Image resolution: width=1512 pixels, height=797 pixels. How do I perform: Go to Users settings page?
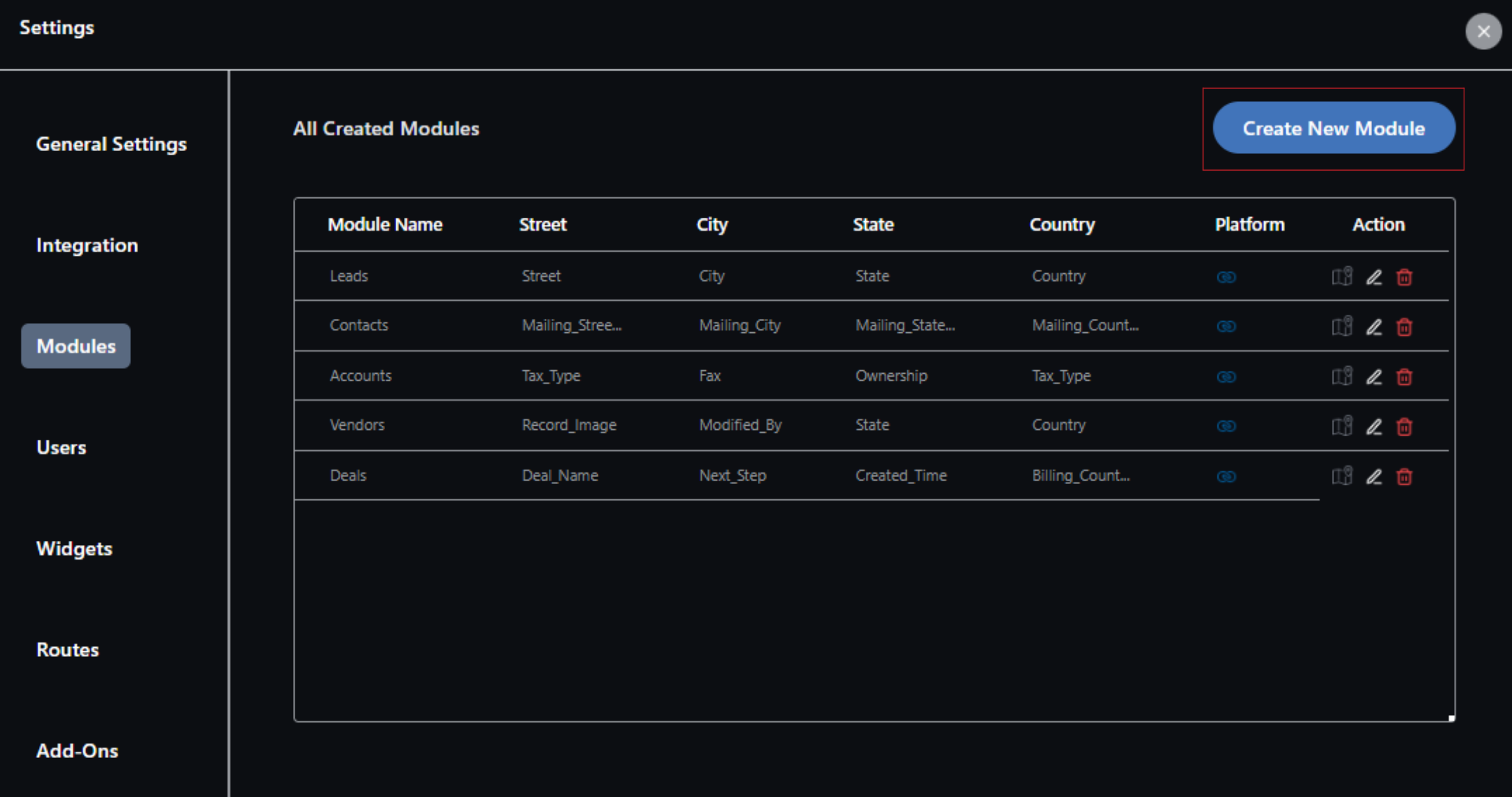point(61,448)
